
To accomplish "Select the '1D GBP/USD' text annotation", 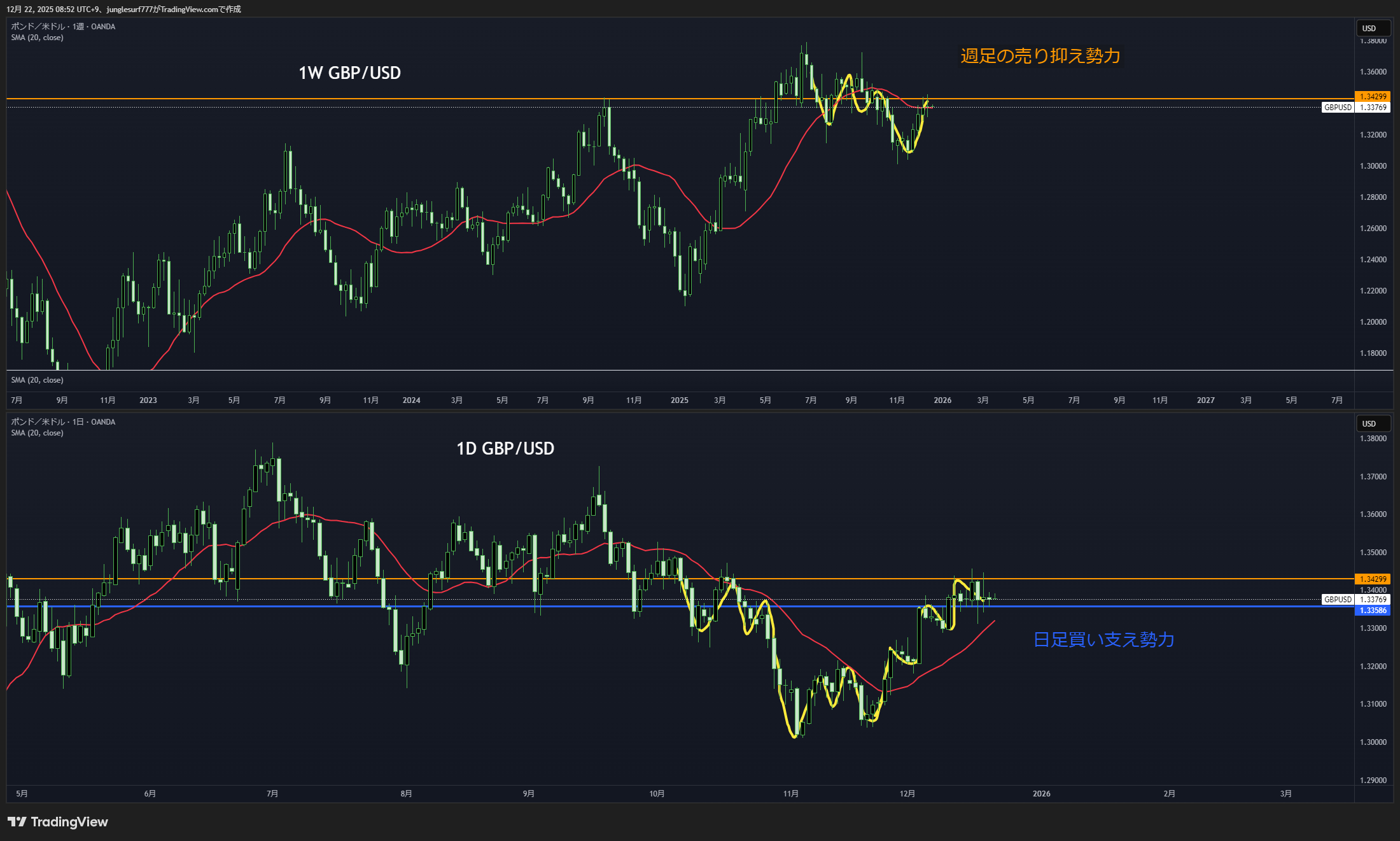I will click(x=505, y=449).
